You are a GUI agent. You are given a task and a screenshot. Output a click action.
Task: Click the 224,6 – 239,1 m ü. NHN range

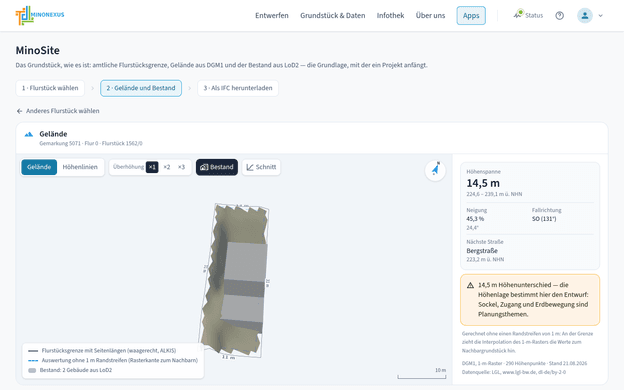494,194
